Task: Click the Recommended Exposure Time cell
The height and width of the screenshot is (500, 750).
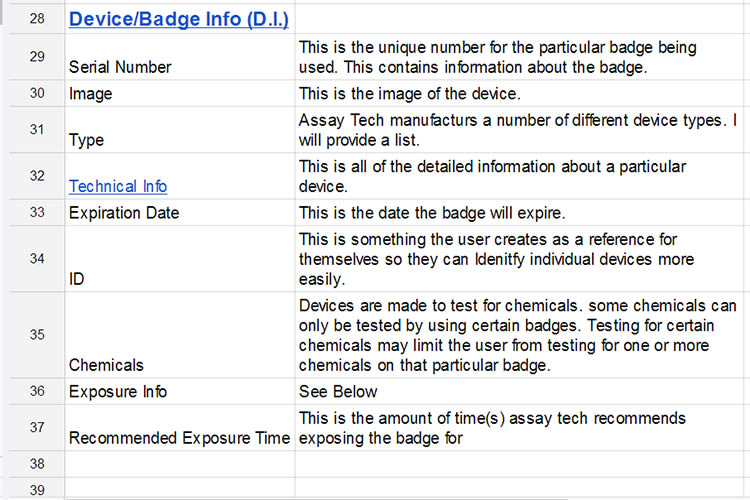Action: click(x=180, y=437)
